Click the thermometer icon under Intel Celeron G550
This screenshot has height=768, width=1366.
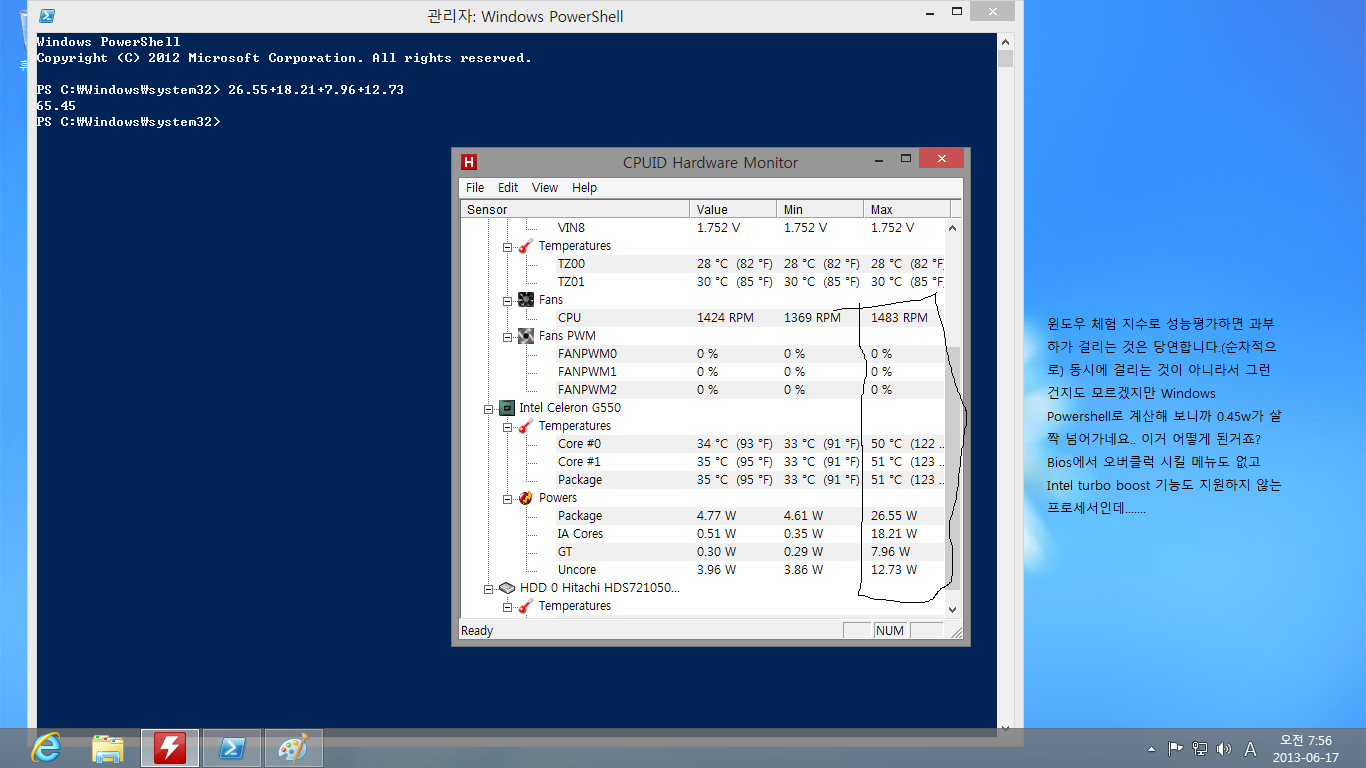point(524,426)
